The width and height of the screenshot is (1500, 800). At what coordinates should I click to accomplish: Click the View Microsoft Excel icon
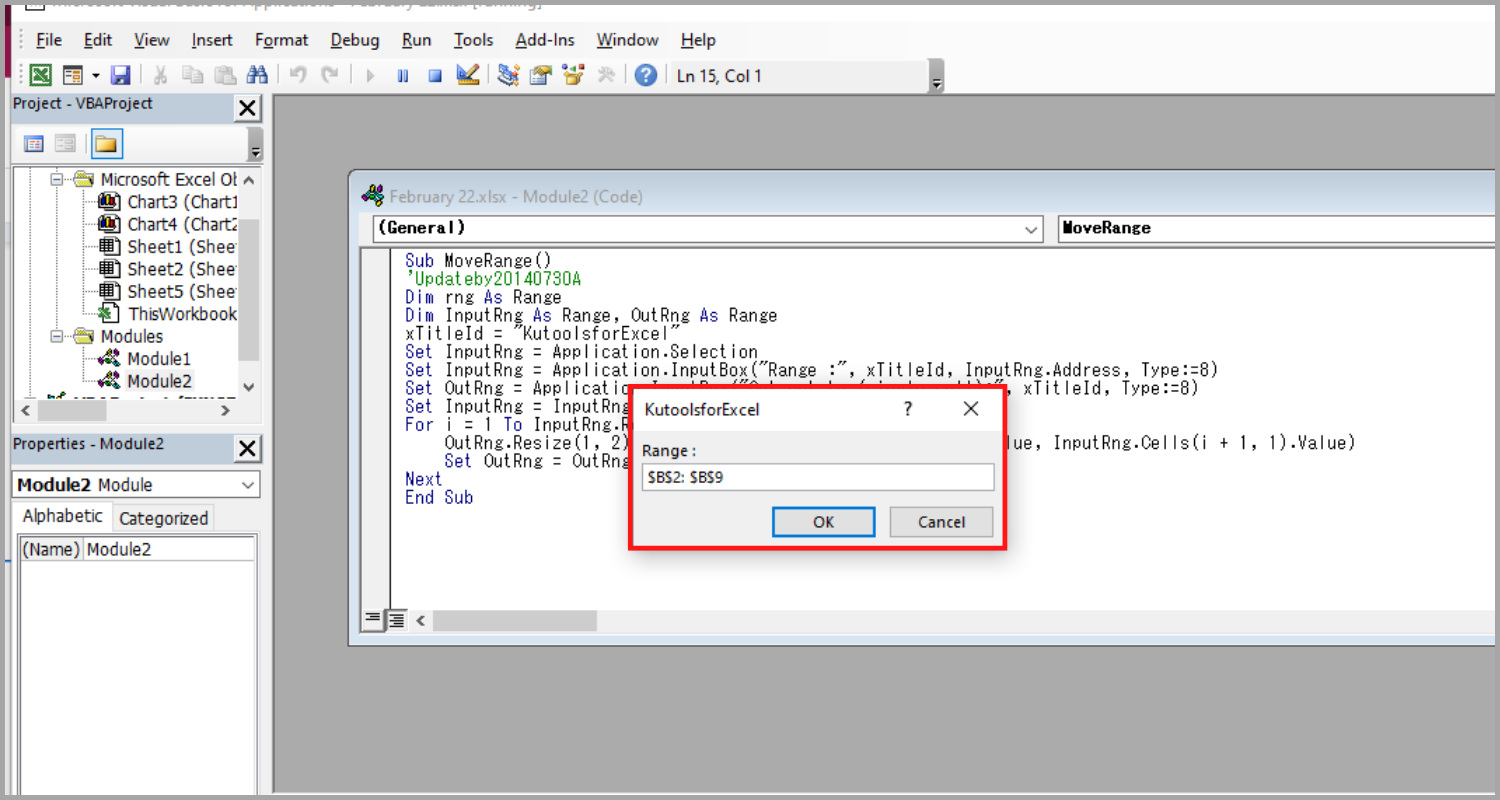point(40,74)
